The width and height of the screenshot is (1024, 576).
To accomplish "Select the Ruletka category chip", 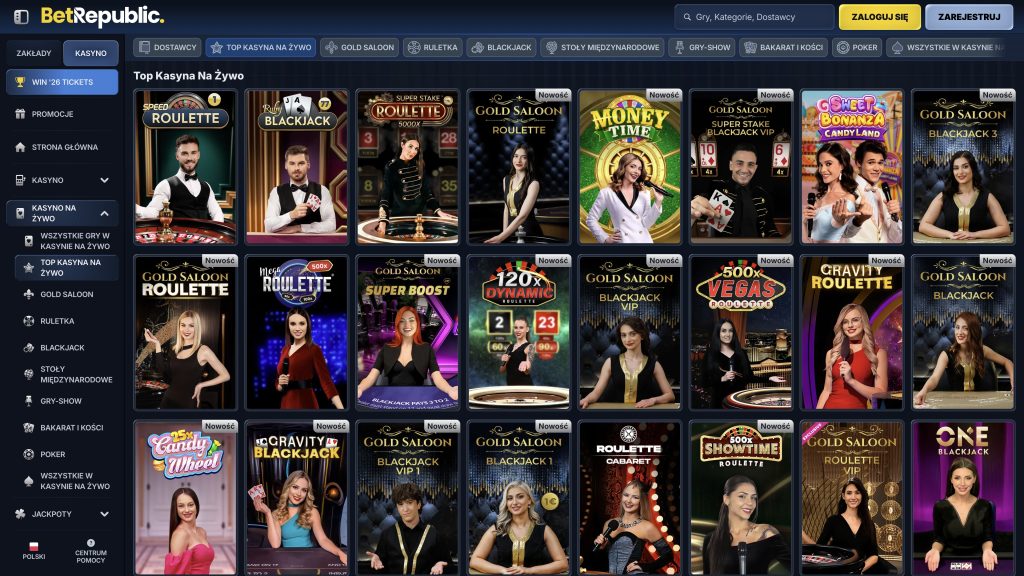I will coord(432,48).
